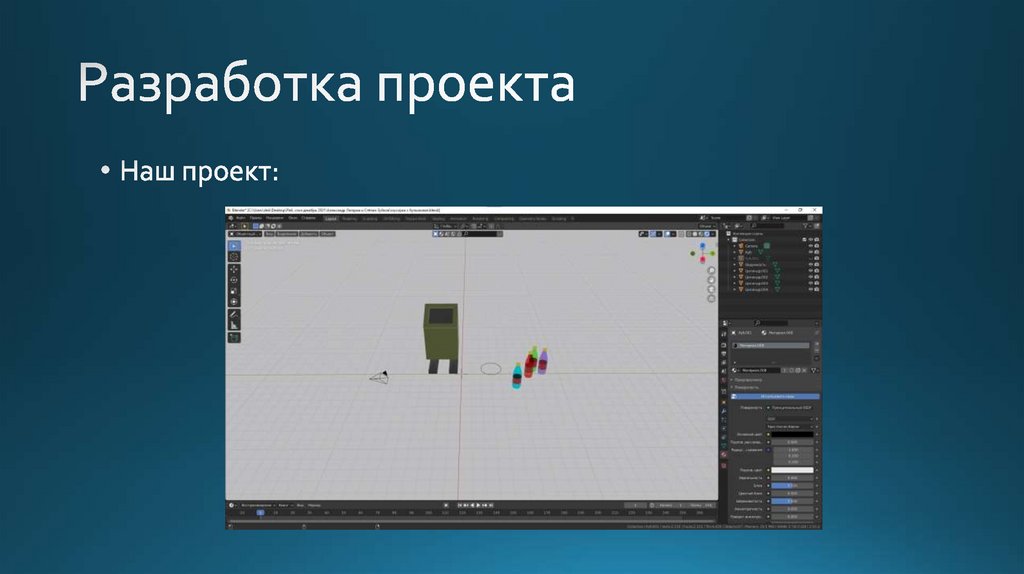Open the Modifiers wrench properties tab
1024x574 pixels.
[724, 411]
